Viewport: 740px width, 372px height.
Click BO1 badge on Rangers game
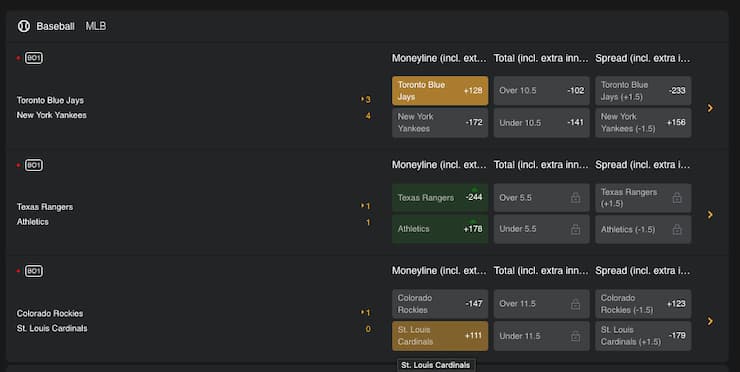(34, 165)
